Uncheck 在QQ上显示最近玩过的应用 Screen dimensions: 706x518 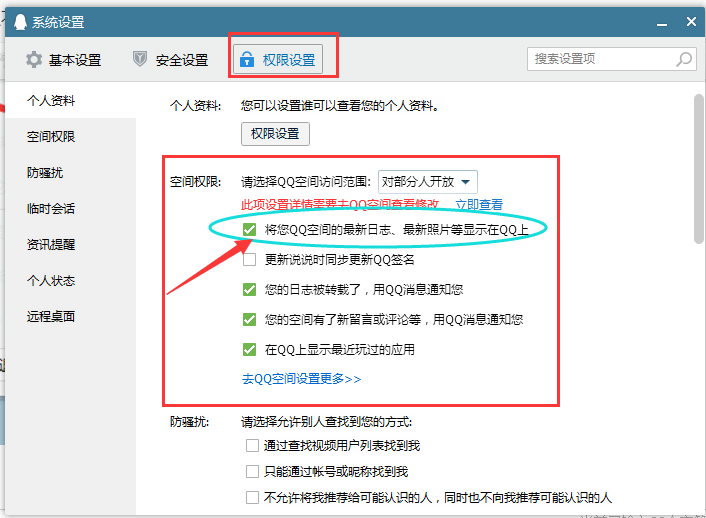(x=249, y=350)
